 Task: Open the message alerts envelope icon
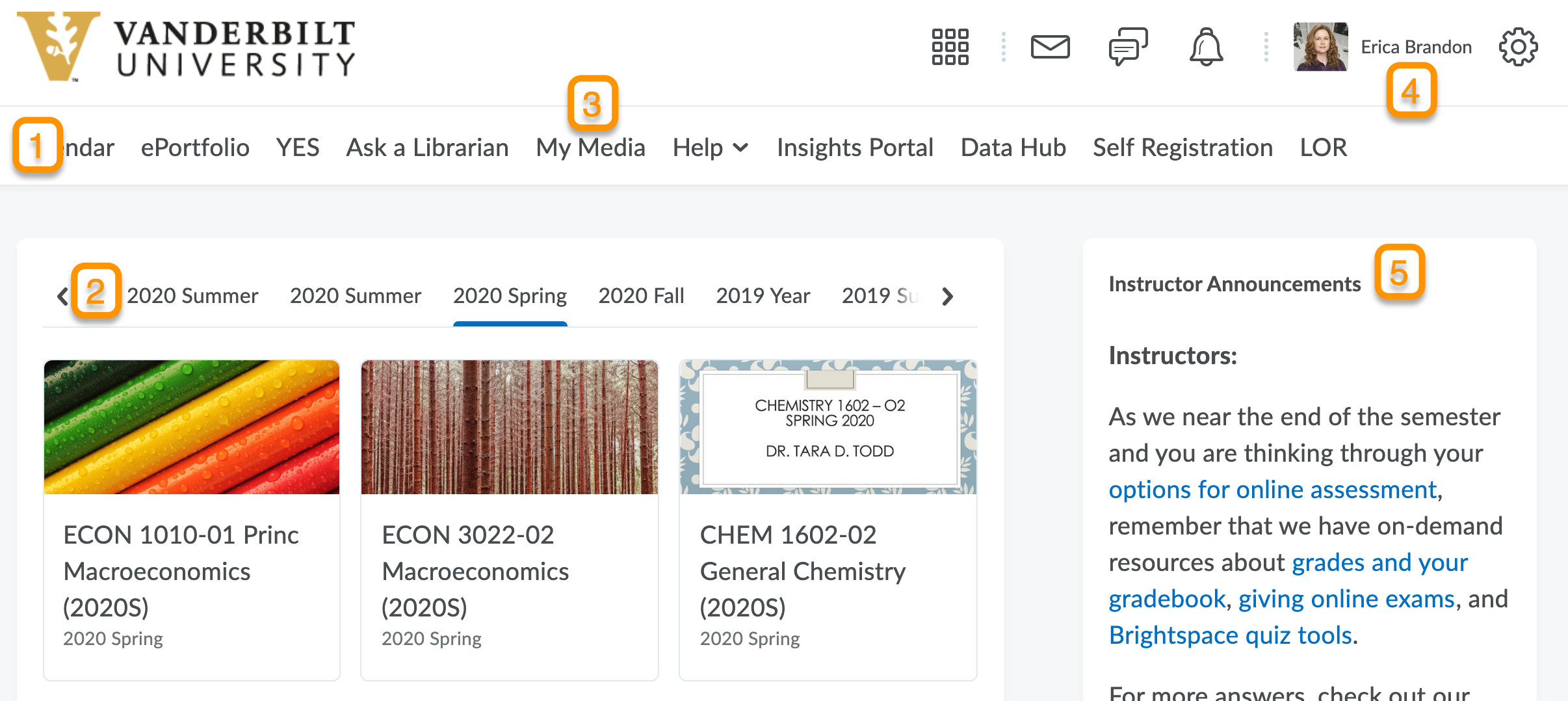pyautogui.click(x=1050, y=47)
